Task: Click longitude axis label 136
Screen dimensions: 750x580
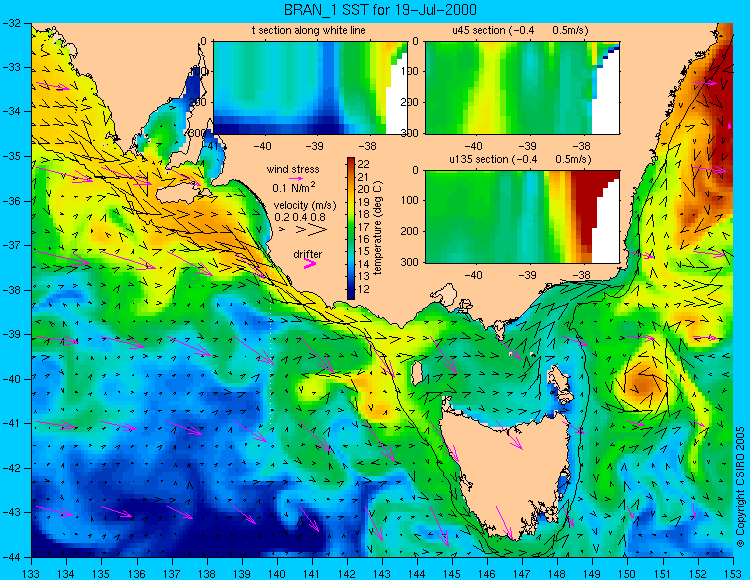Action: point(136,573)
